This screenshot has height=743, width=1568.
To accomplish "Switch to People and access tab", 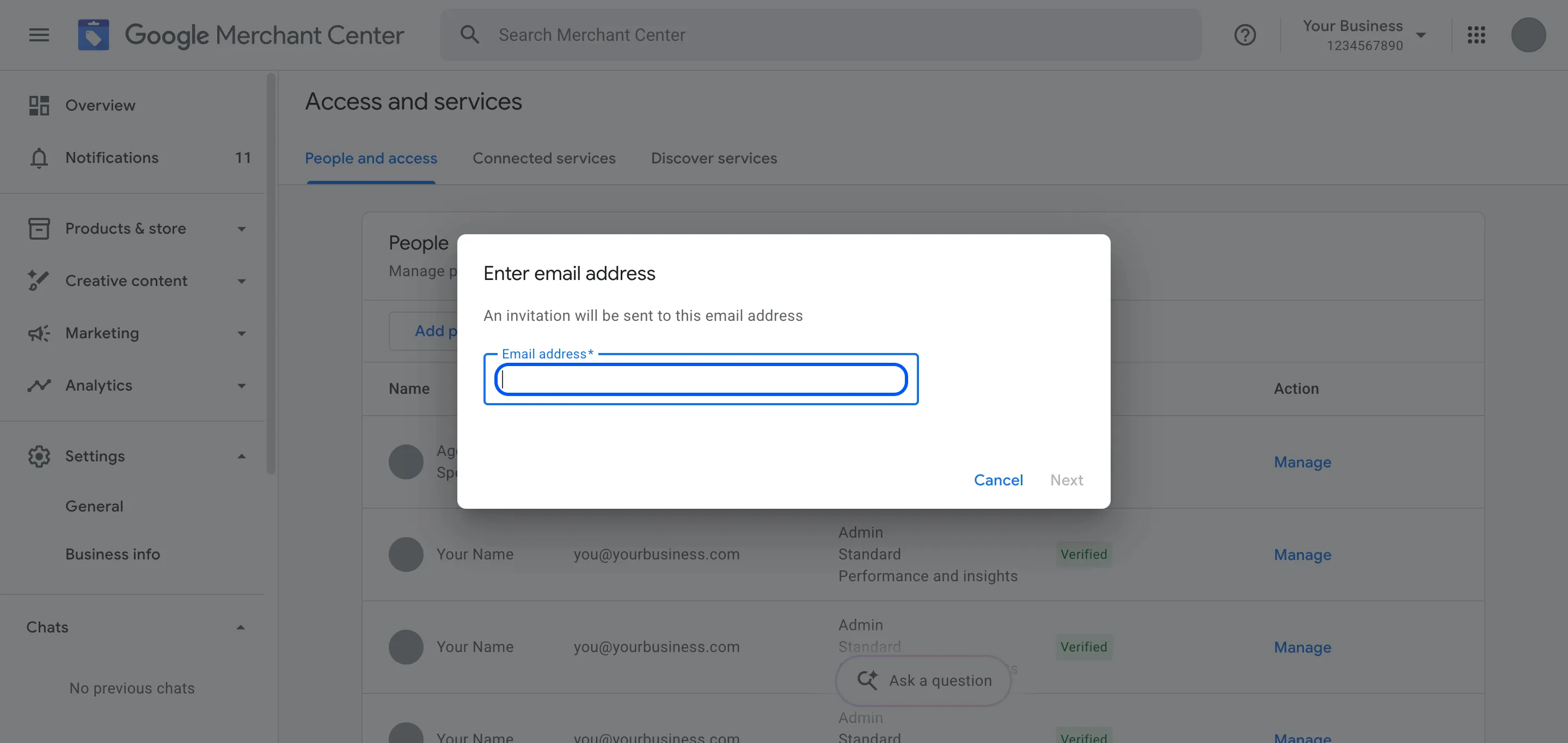I will (371, 159).
